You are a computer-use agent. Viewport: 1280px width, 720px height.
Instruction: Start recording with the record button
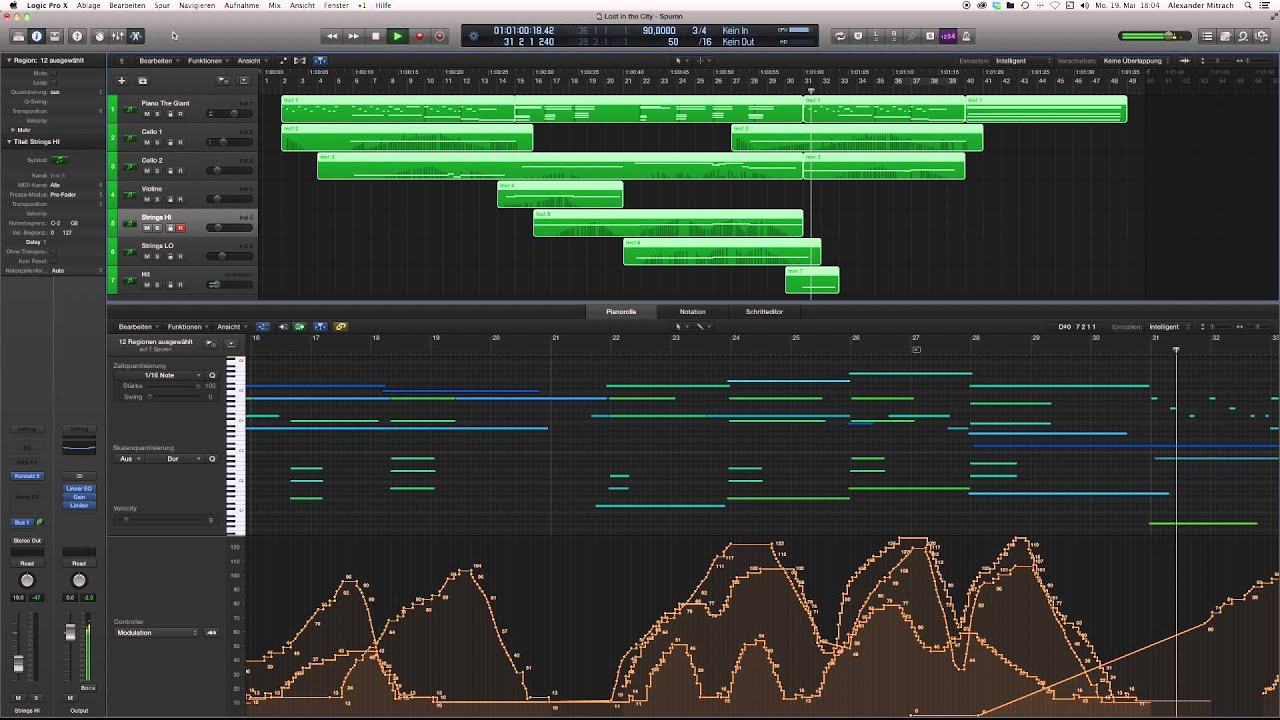(x=419, y=36)
